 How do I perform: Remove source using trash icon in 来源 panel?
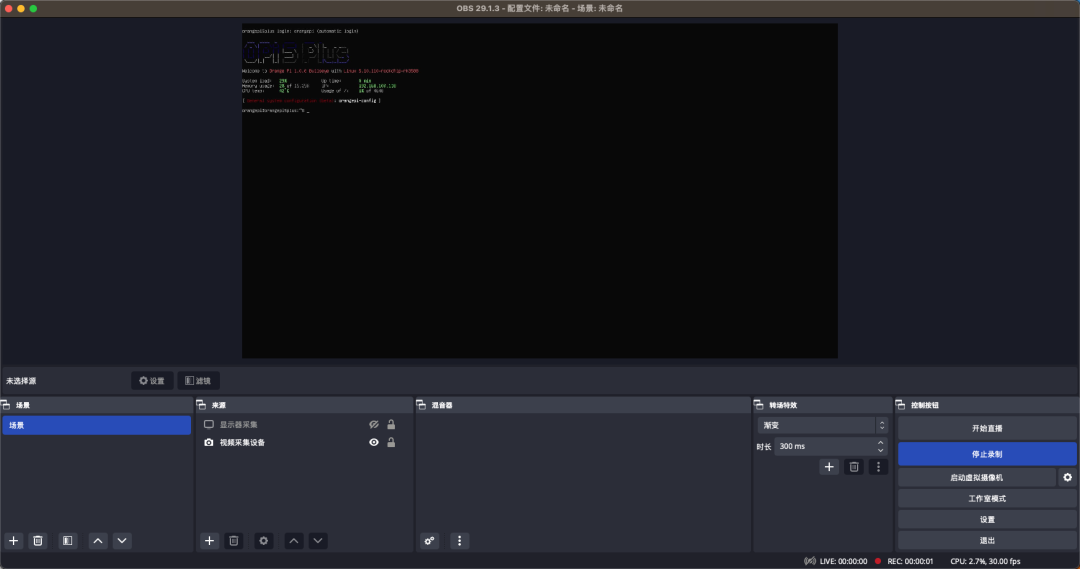233,541
